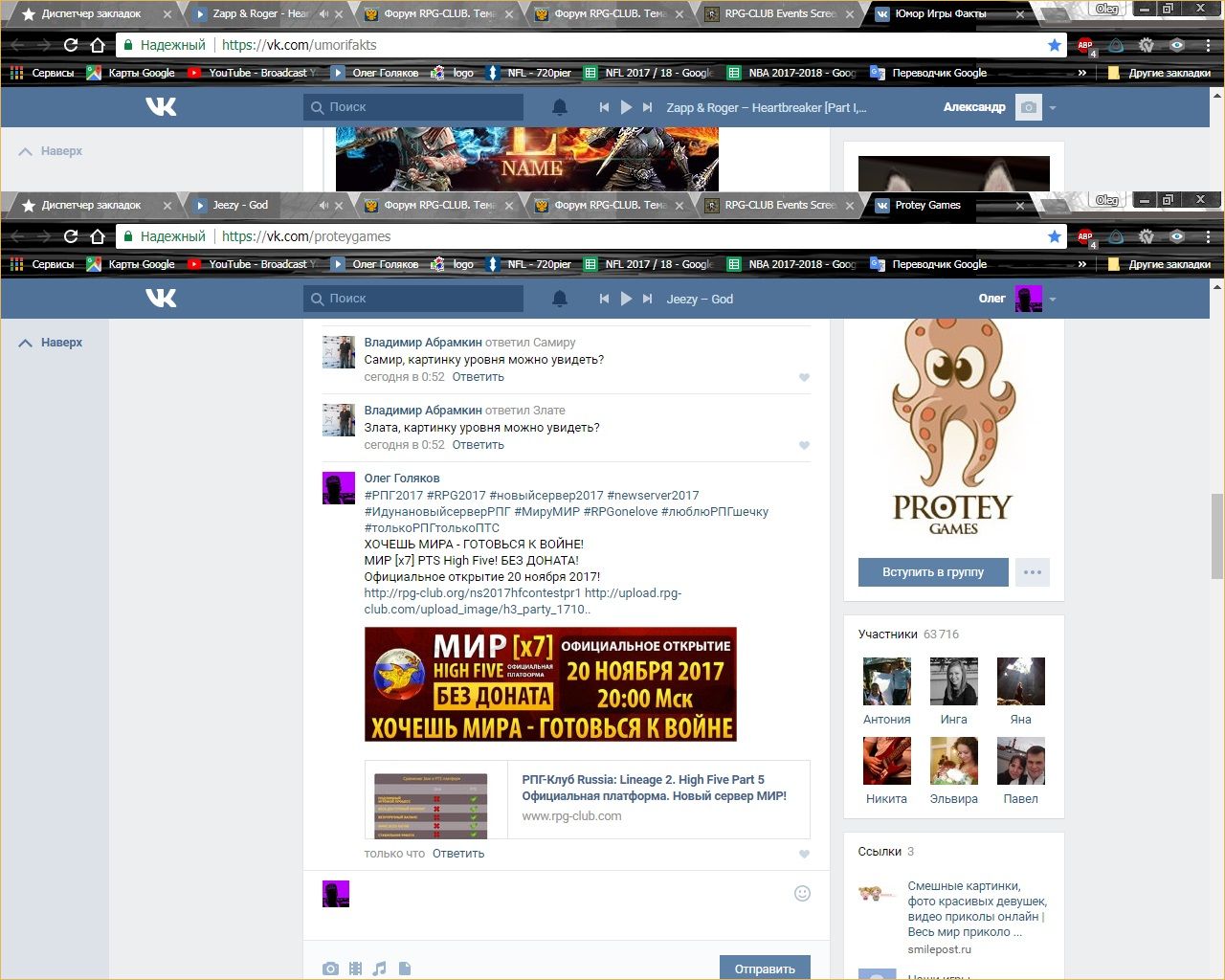Expand hidden bookmarks chevron in proteygames window
This screenshot has height=980, width=1225.
(x=1082, y=264)
